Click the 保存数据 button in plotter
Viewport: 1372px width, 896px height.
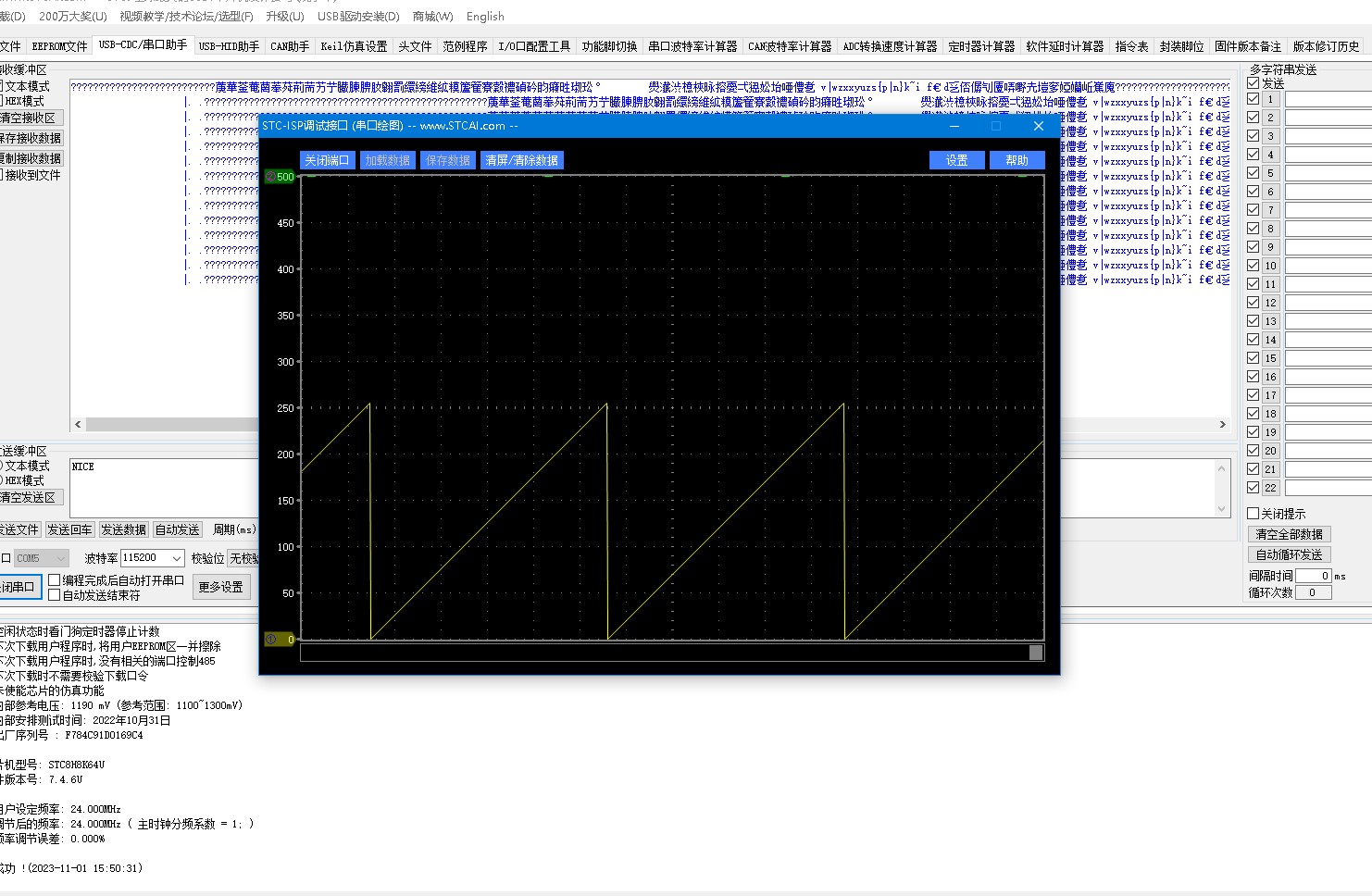447,160
